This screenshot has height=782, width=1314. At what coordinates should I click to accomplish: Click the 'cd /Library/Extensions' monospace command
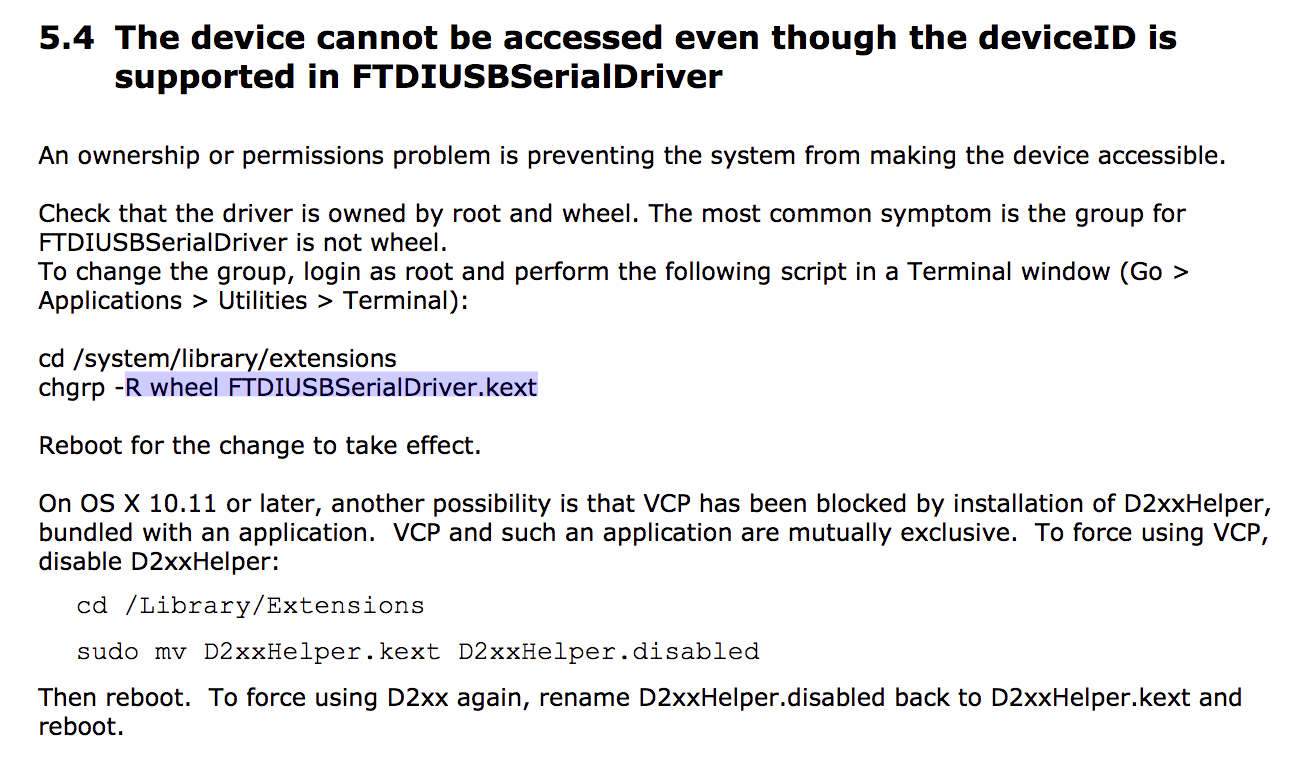pos(250,606)
